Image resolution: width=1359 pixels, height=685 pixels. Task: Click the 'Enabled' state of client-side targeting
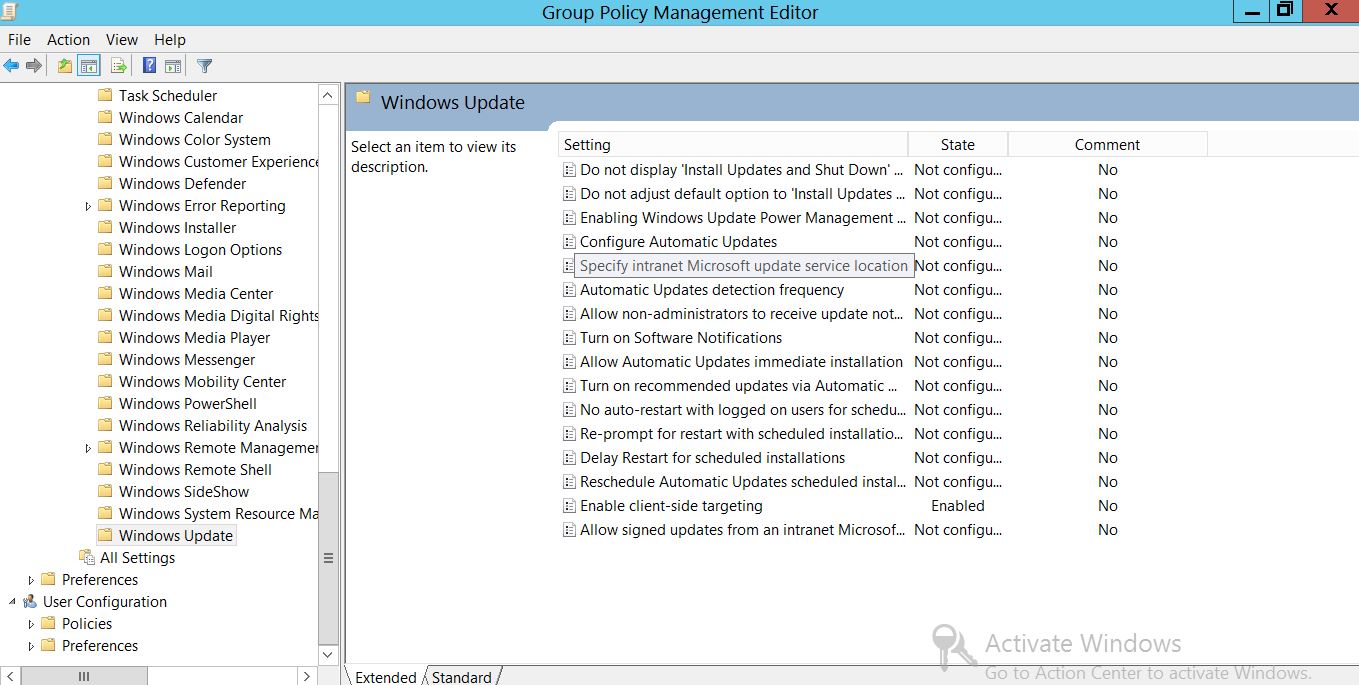958,506
